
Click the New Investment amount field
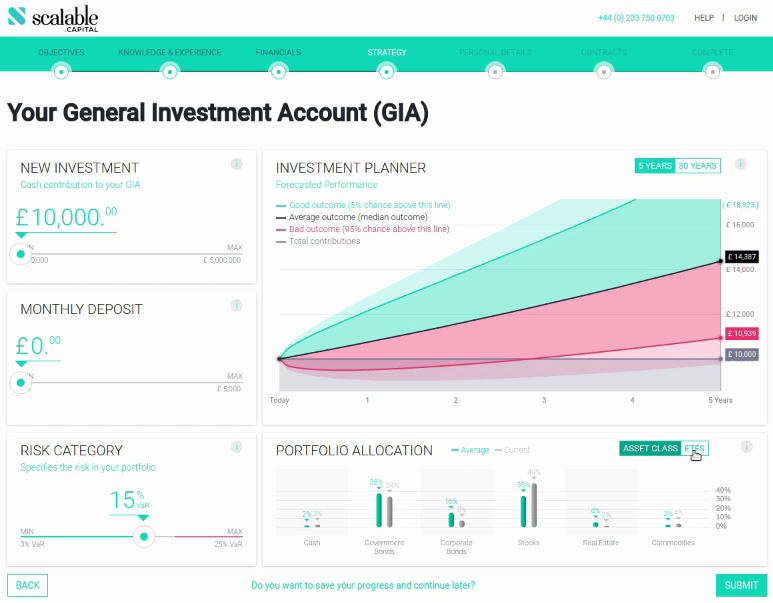(67, 217)
